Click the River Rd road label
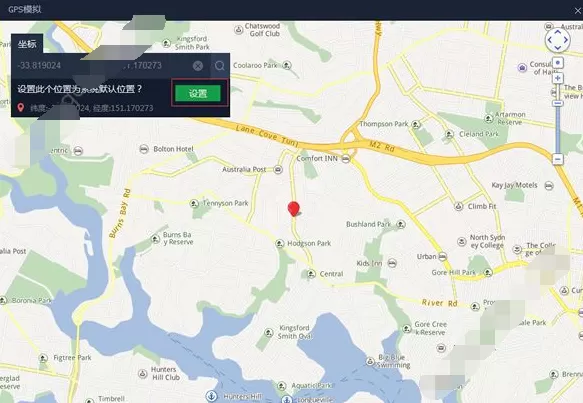 [439, 303]
